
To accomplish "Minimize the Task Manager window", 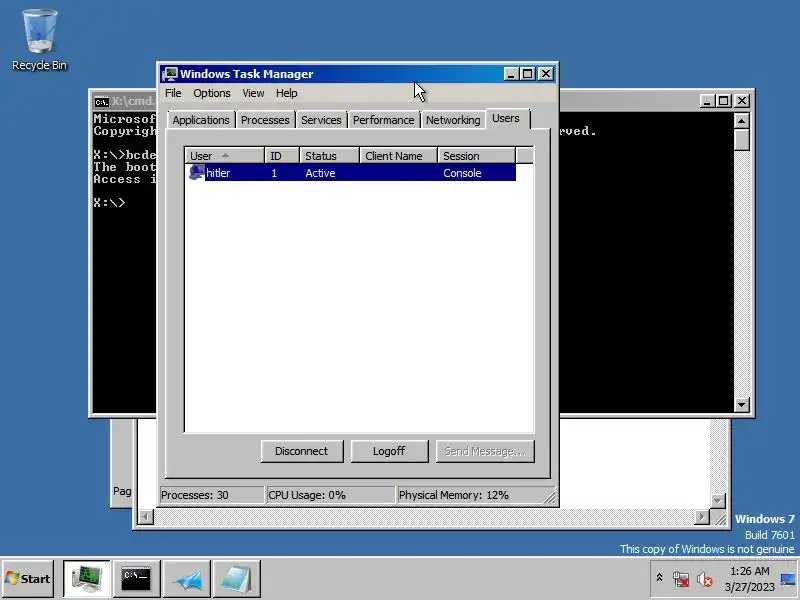I will point(511,74).
